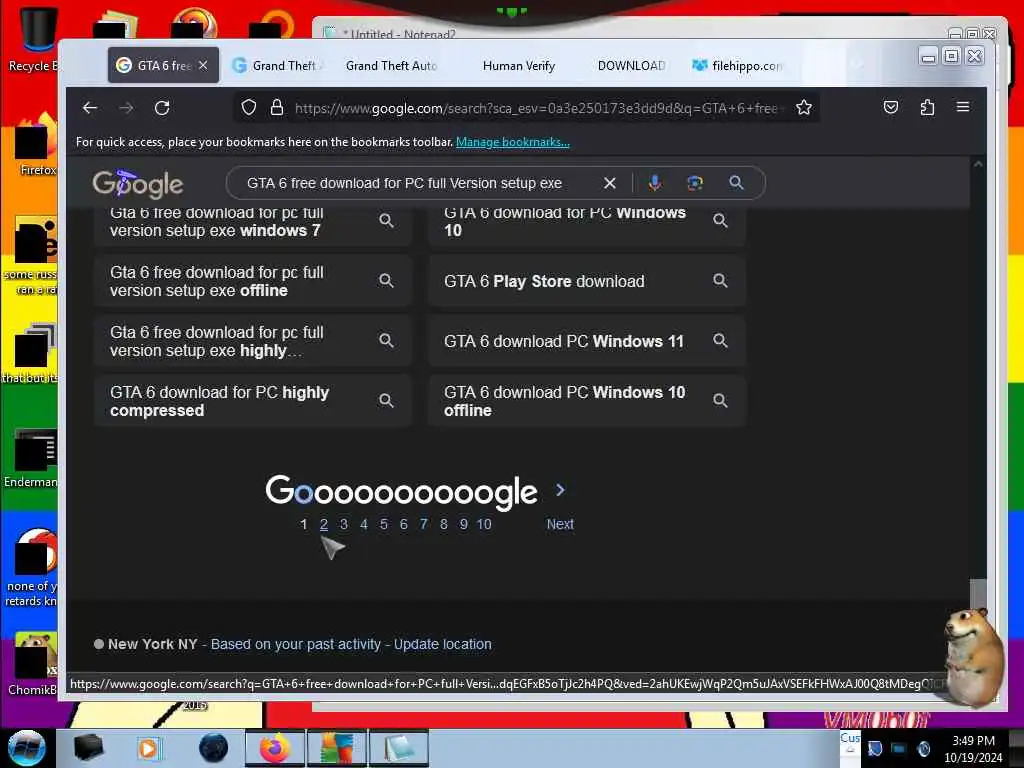Viewport: 1024px width, 768px height.
Task: Switch to the first 'Grand Theft' tab
Action: (x=278, y=65)
